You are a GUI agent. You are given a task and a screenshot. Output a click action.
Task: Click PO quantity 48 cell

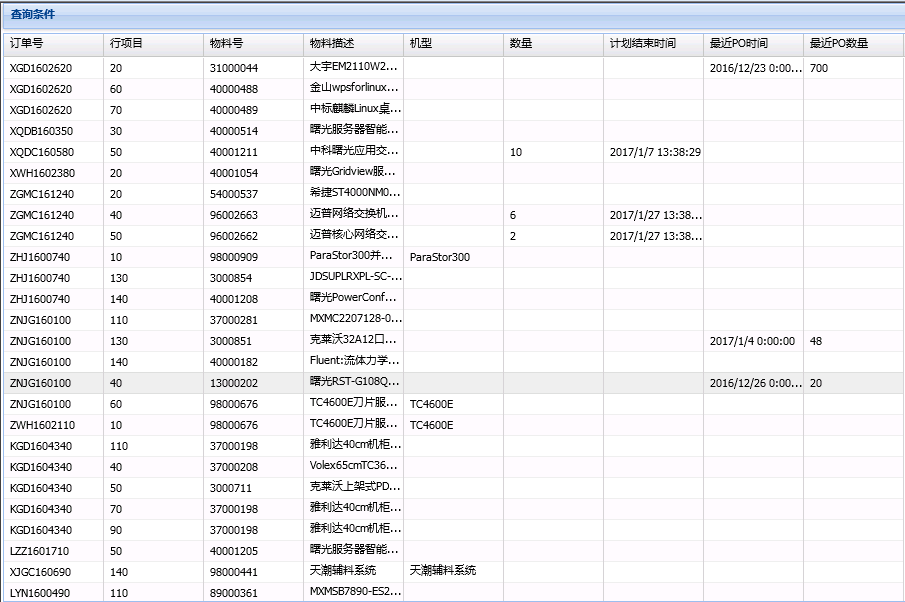tap(853, 341)
